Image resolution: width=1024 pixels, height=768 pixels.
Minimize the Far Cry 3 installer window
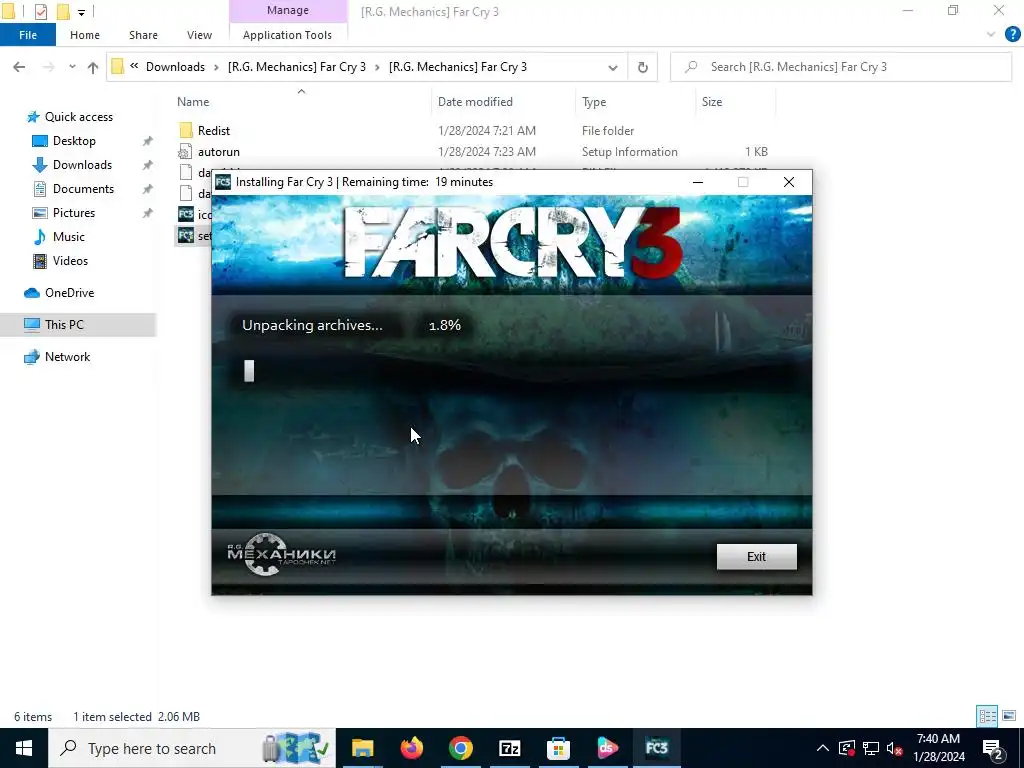point(697,182)
